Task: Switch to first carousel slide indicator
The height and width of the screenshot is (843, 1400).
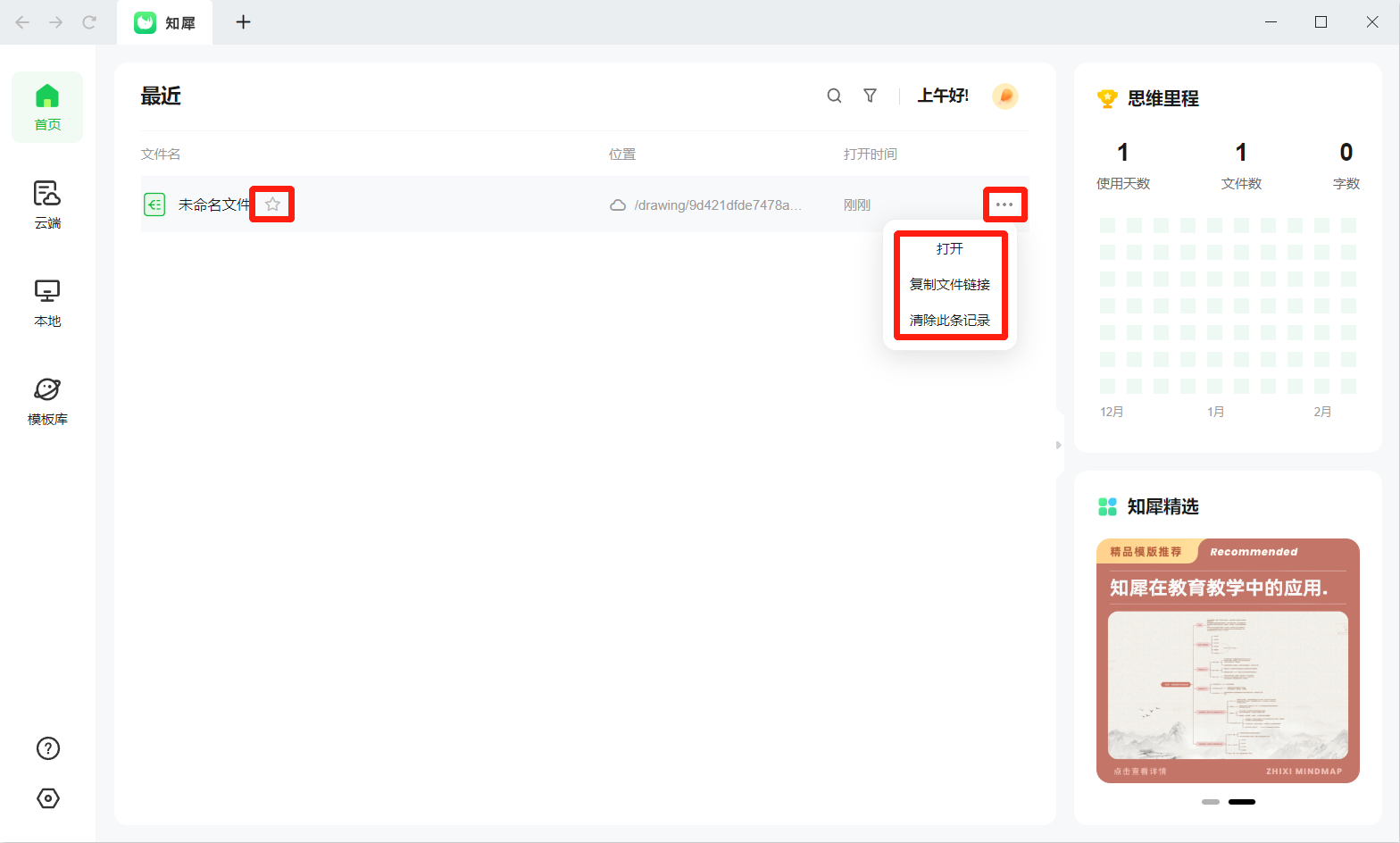Action: [x=1211, y=802]
